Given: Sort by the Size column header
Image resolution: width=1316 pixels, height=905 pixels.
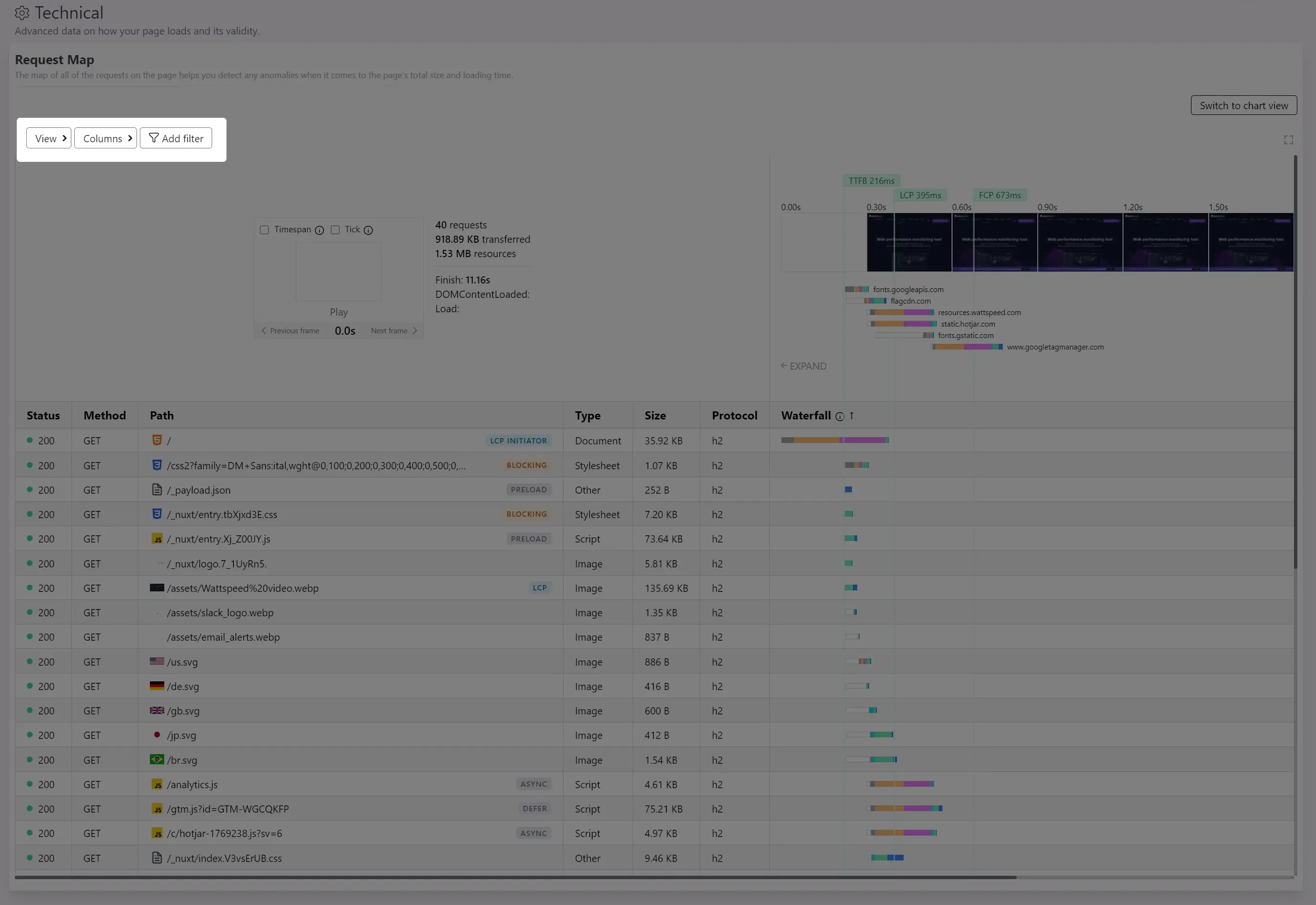Looking at the screenshot, I should 655,416.
